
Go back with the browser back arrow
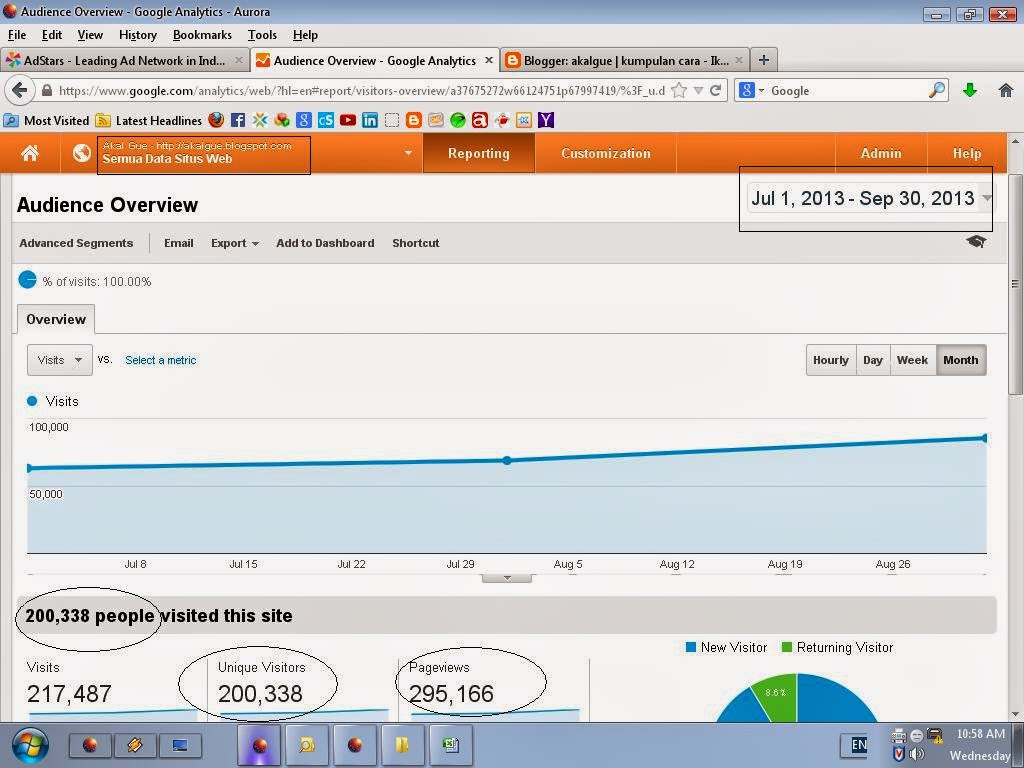[20, 90]
